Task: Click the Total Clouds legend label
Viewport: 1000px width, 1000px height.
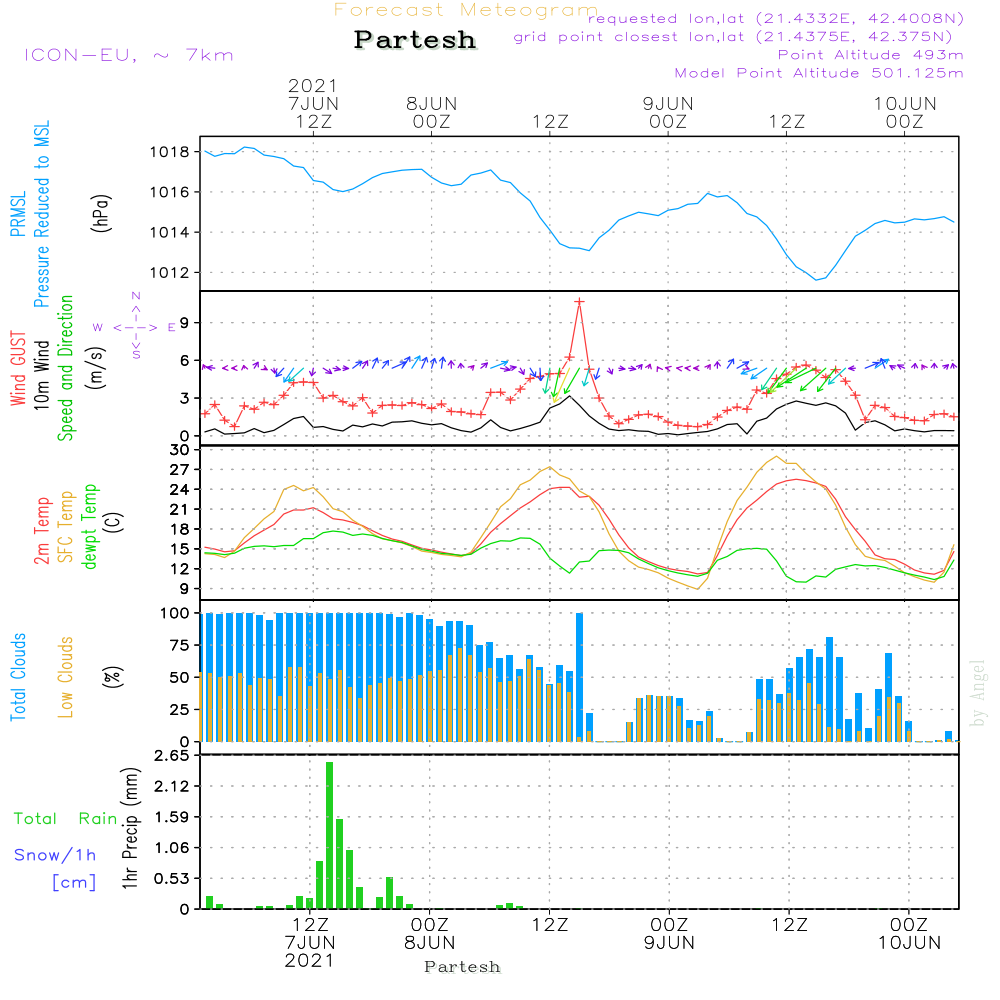Action: (18, 677)
